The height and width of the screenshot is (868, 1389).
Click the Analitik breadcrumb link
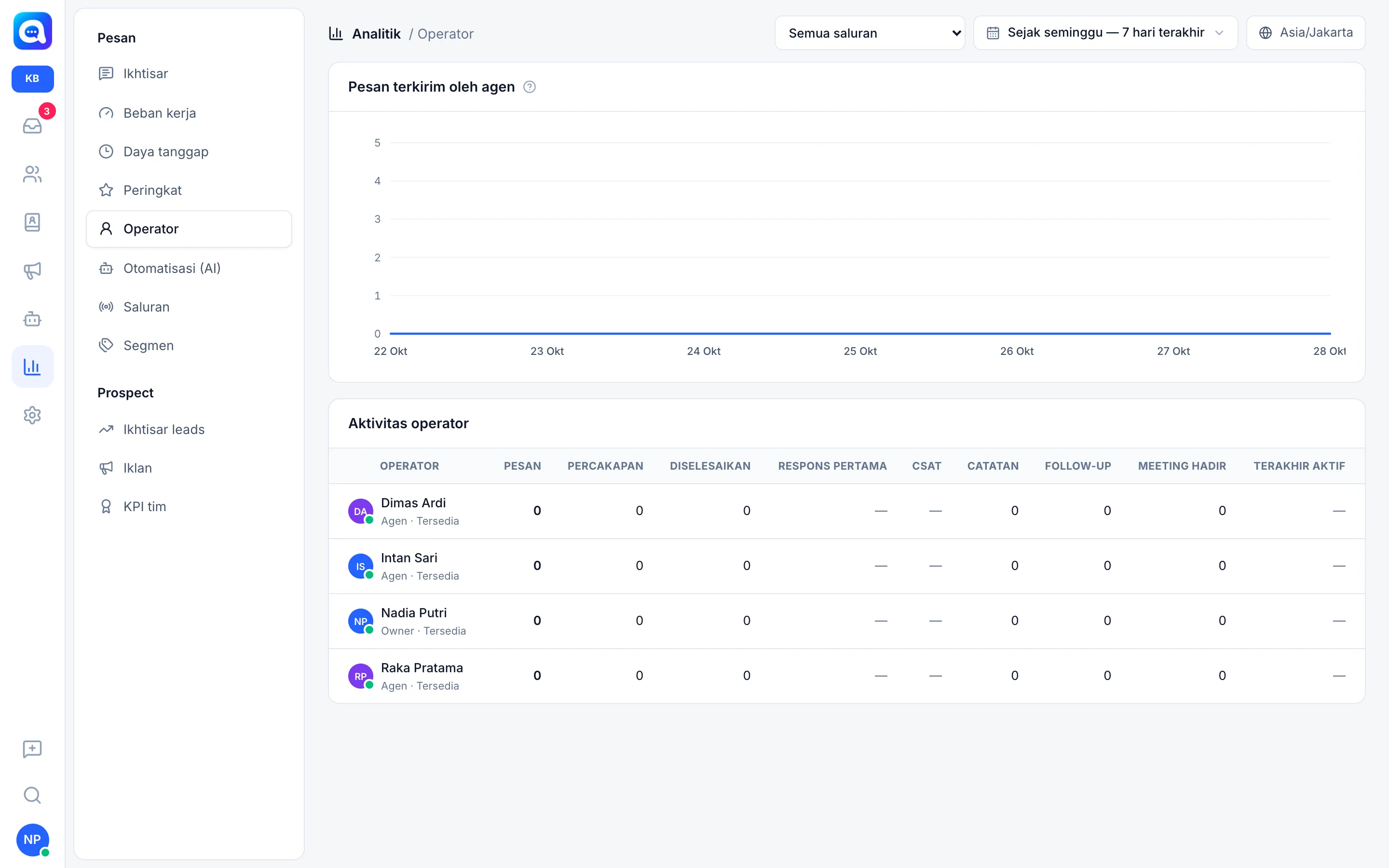point(376,34)
